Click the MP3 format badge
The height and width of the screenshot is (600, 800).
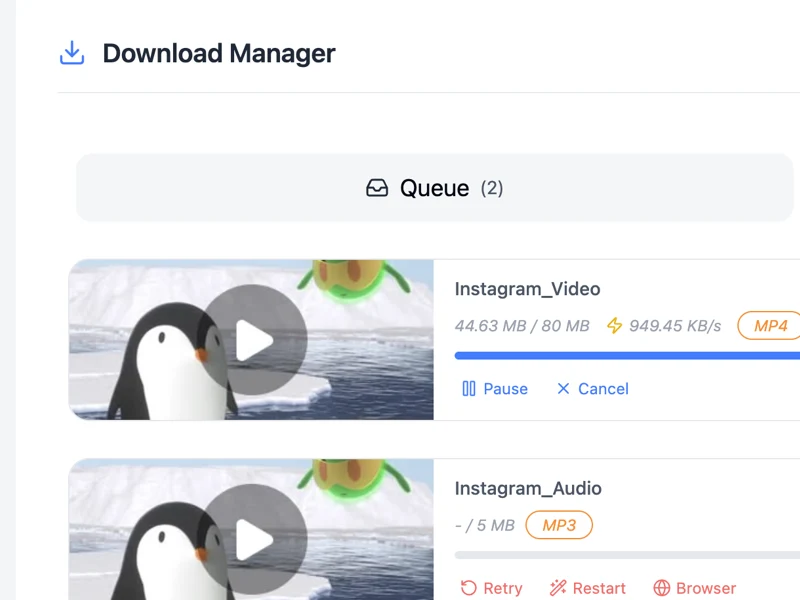559,525
